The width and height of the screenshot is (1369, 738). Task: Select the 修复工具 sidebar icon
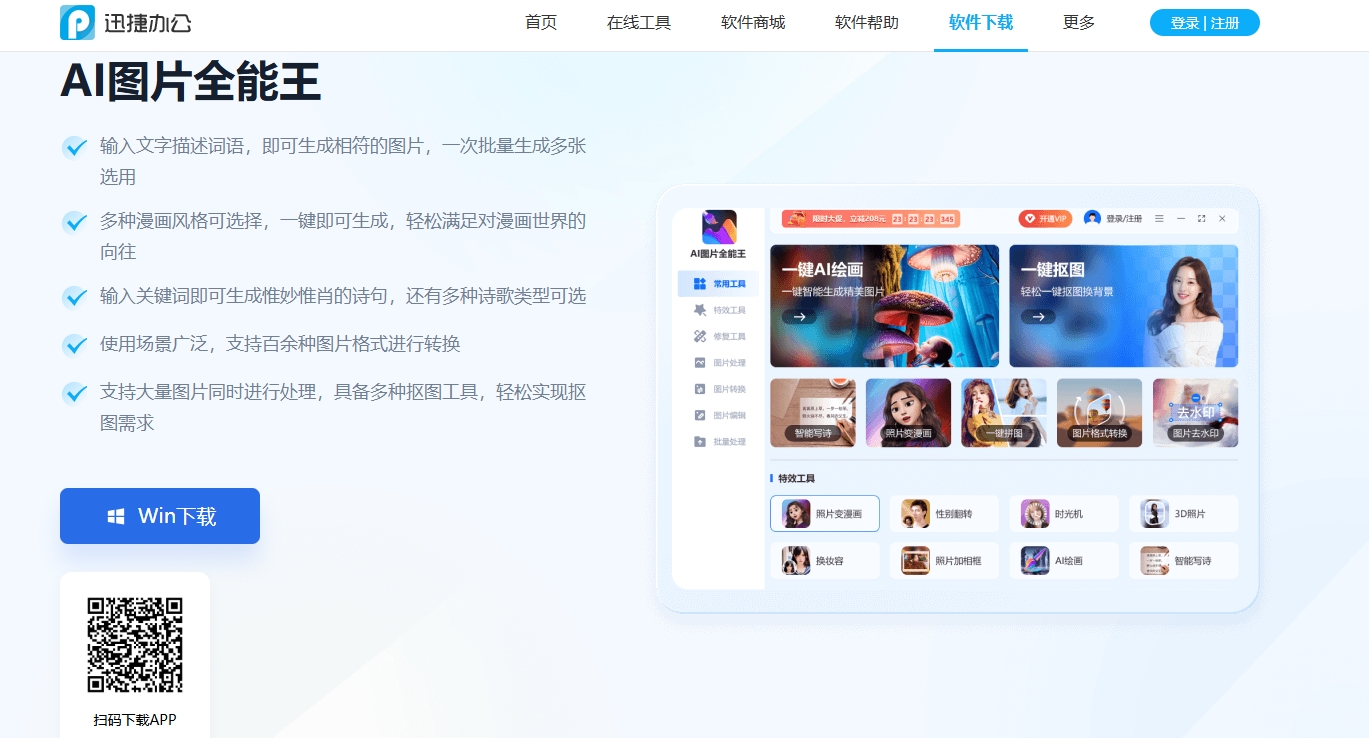click(700, 336)
